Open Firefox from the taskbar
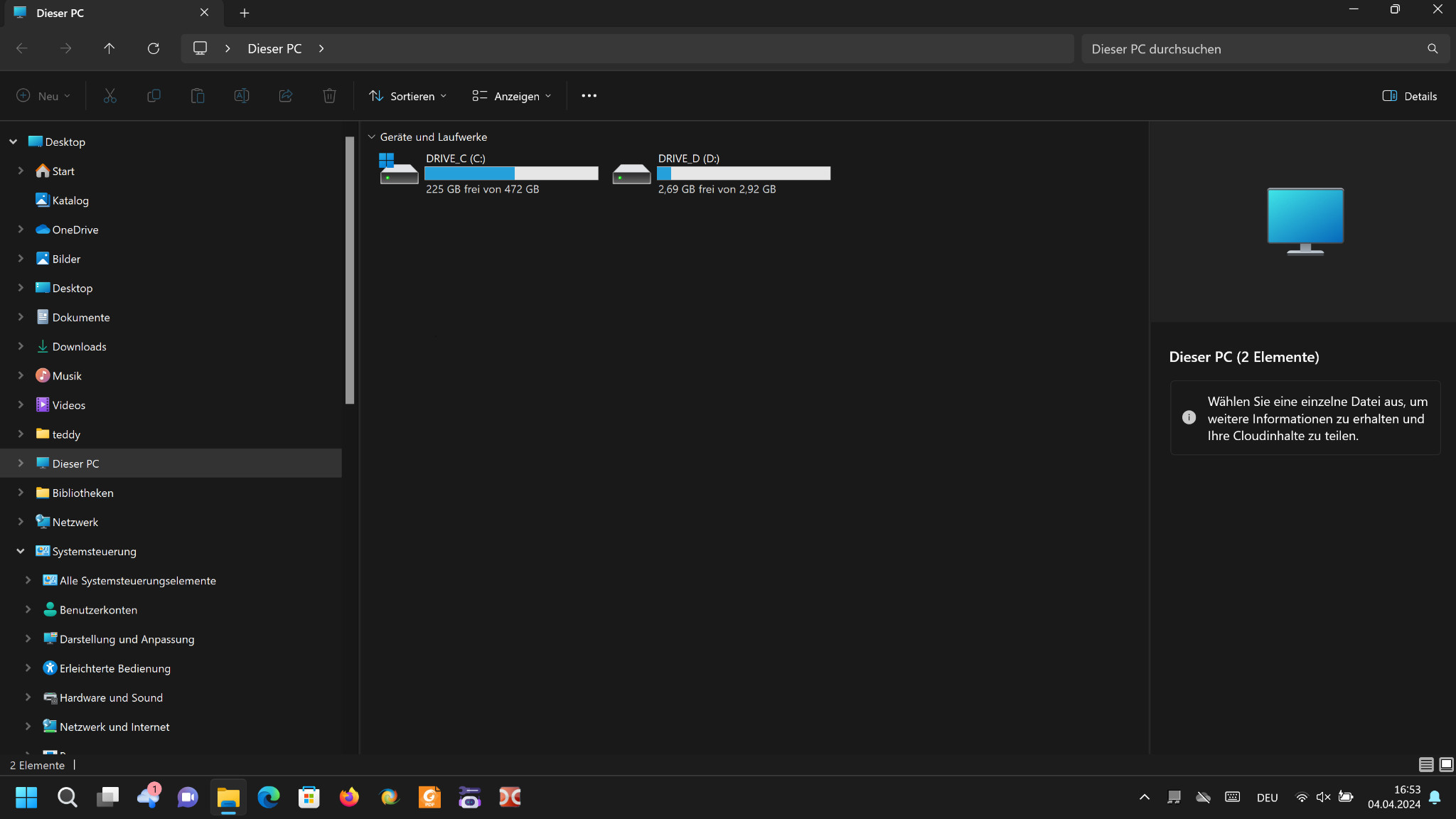This screenshot has width=1456, height=819. coord(349,797)
